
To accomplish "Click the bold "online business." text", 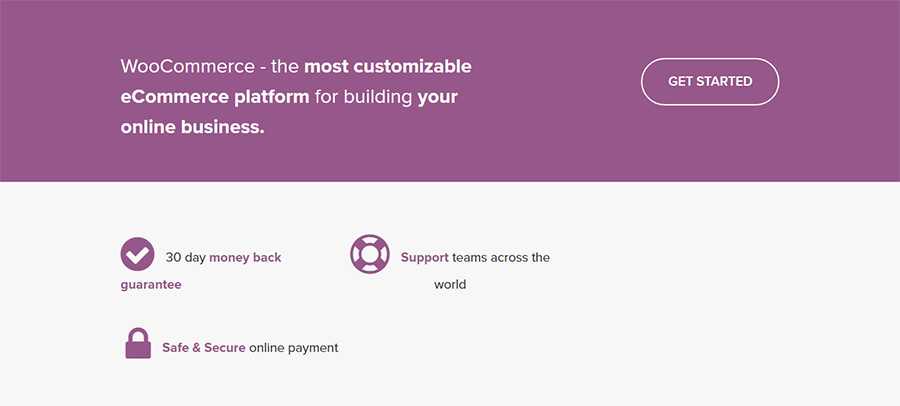I will [192, 127].
